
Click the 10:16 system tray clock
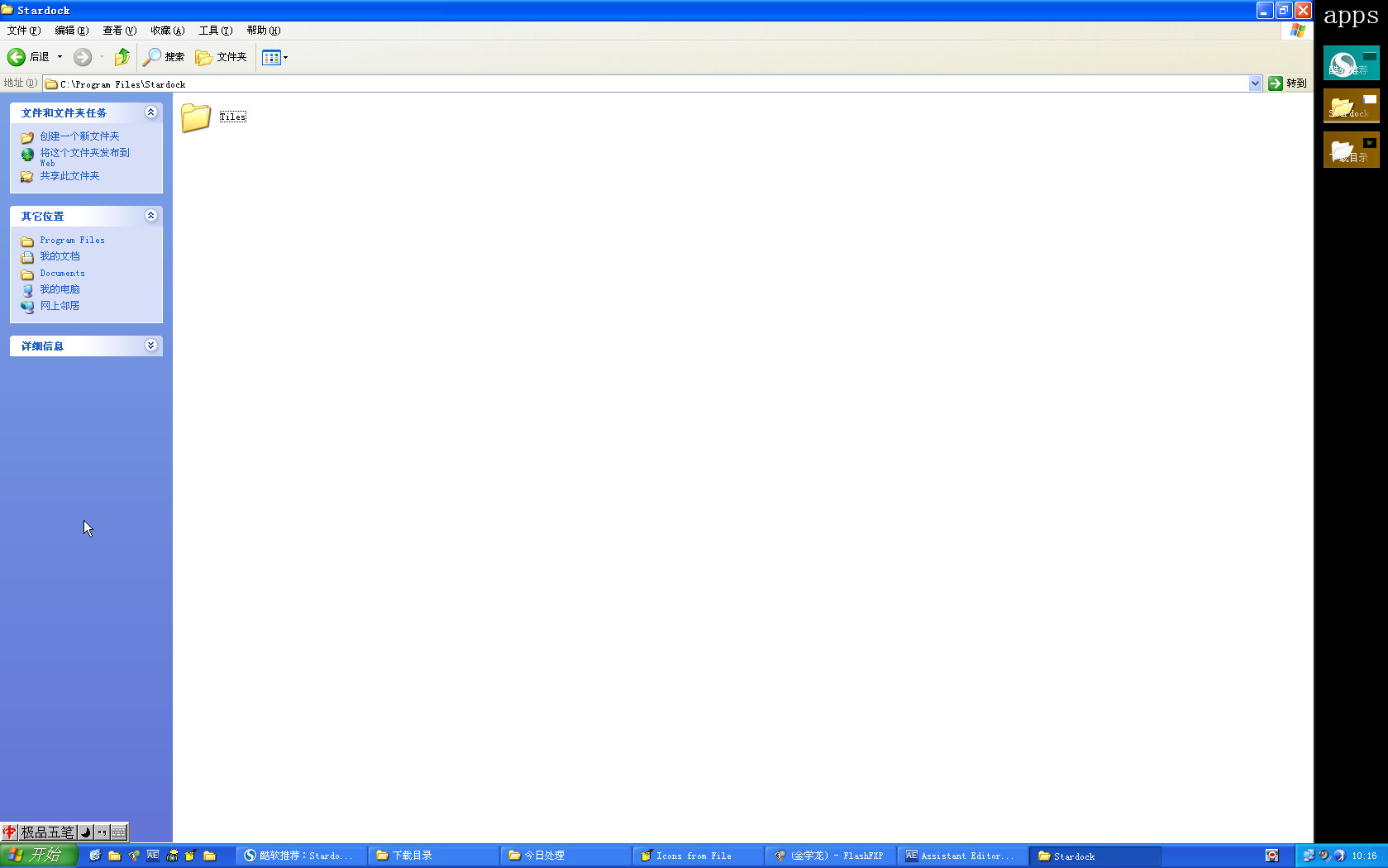pos(1364,856)
